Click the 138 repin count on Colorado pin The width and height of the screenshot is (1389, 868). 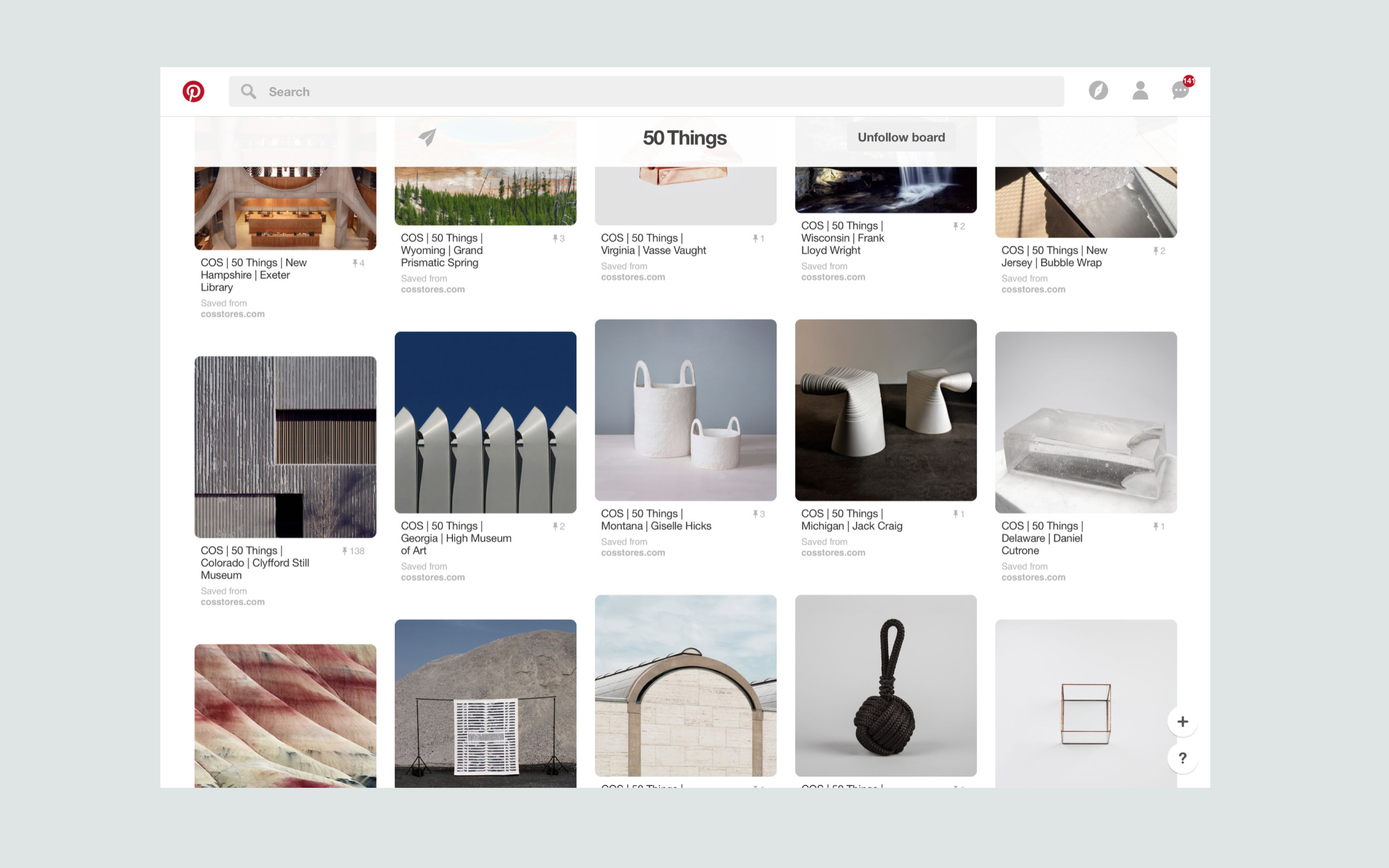click(x=353, y=551)
